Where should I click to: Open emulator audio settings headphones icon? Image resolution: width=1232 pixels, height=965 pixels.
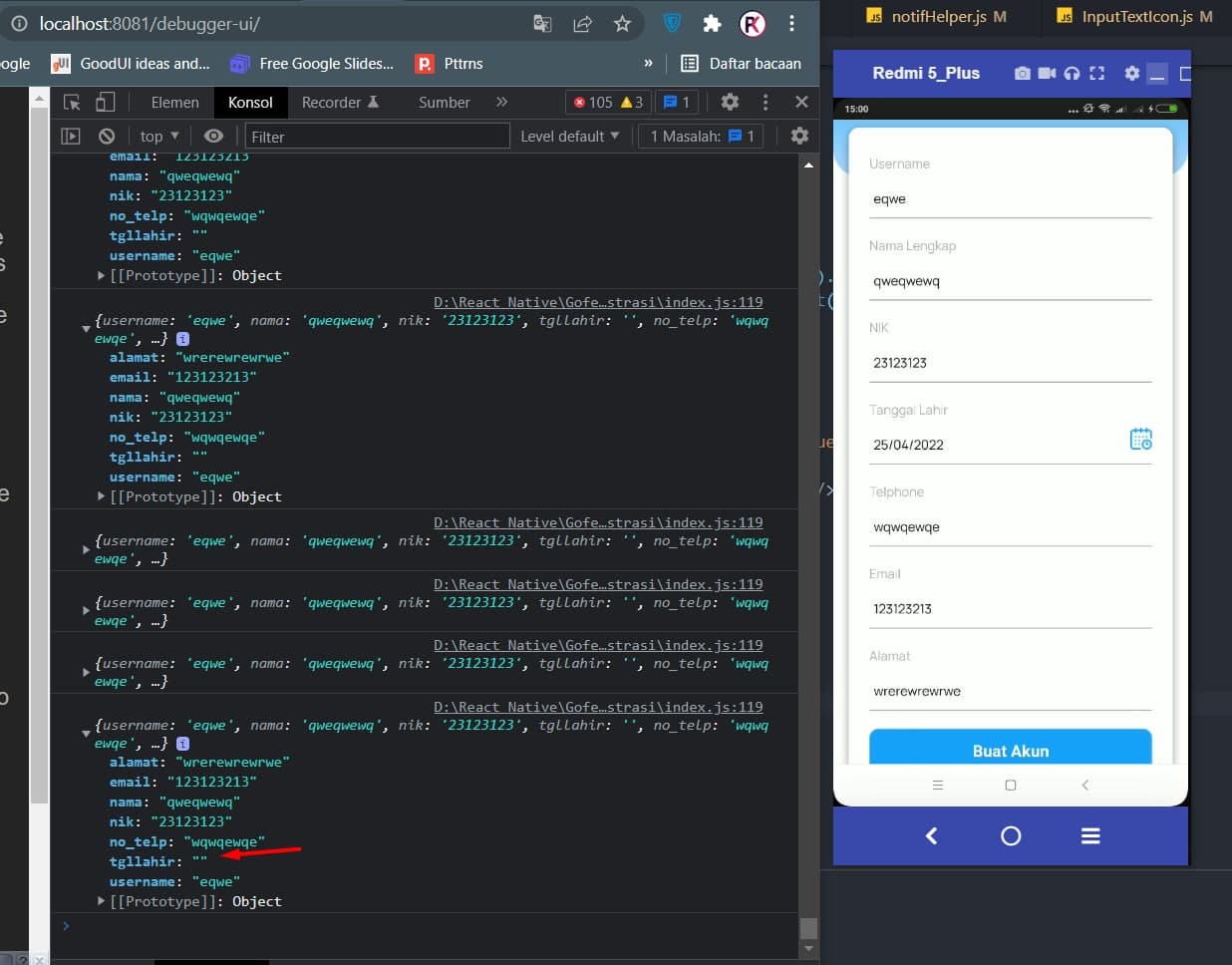(x=1072, y=73)
